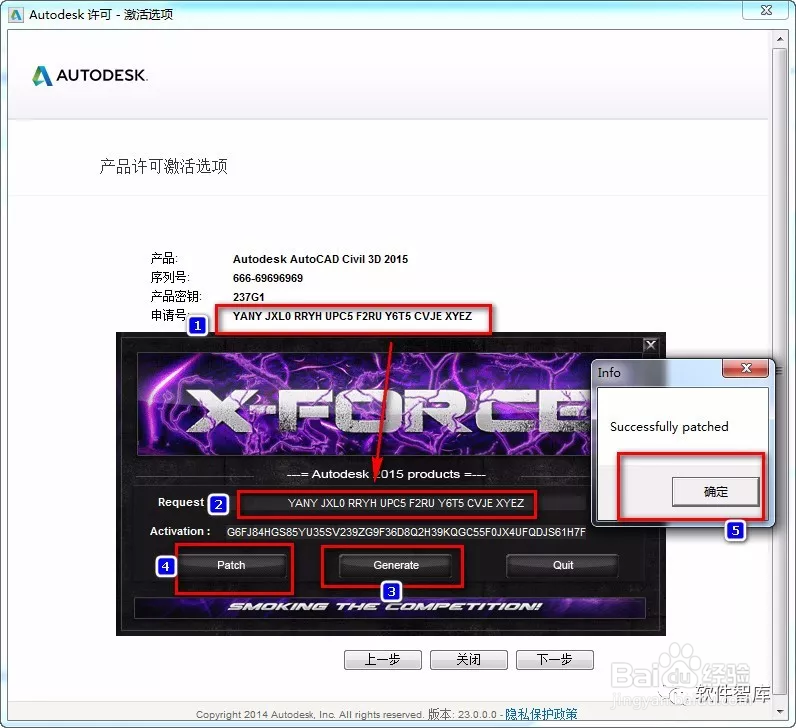Confirm Info dialog with 确定 button
Image resolution: width=796 pixels, height=728 pixels.
tap(715, 491)
